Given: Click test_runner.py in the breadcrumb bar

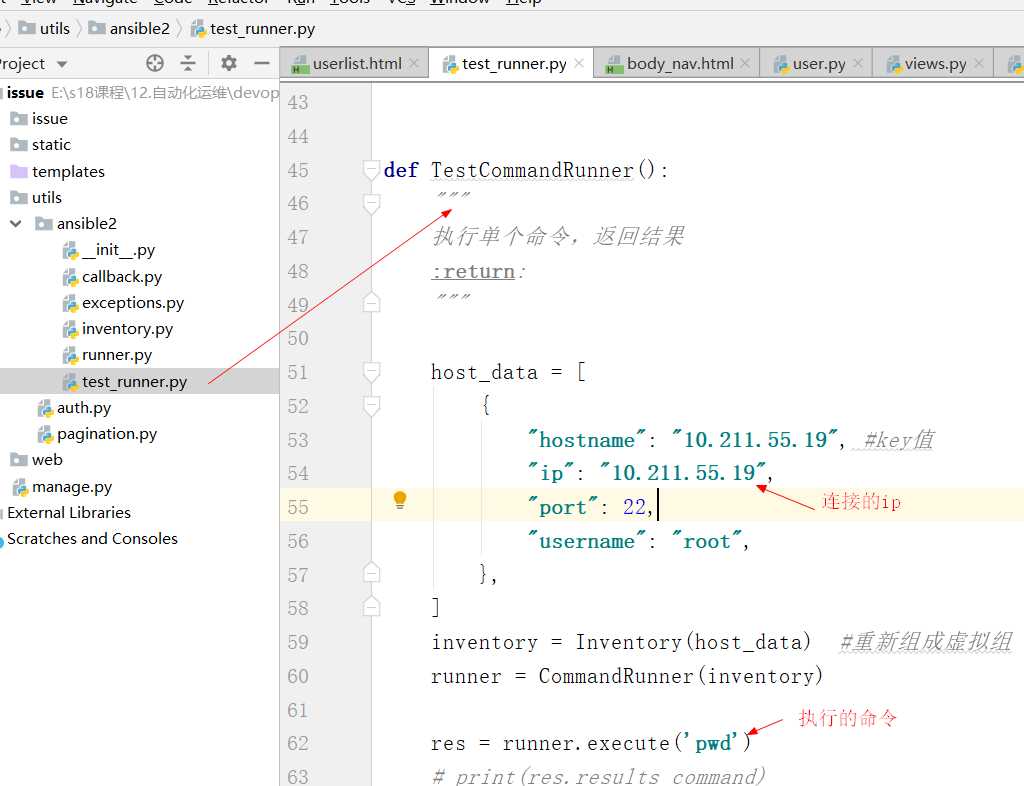Looking at the screenshot, I should [x=253, y=29].
